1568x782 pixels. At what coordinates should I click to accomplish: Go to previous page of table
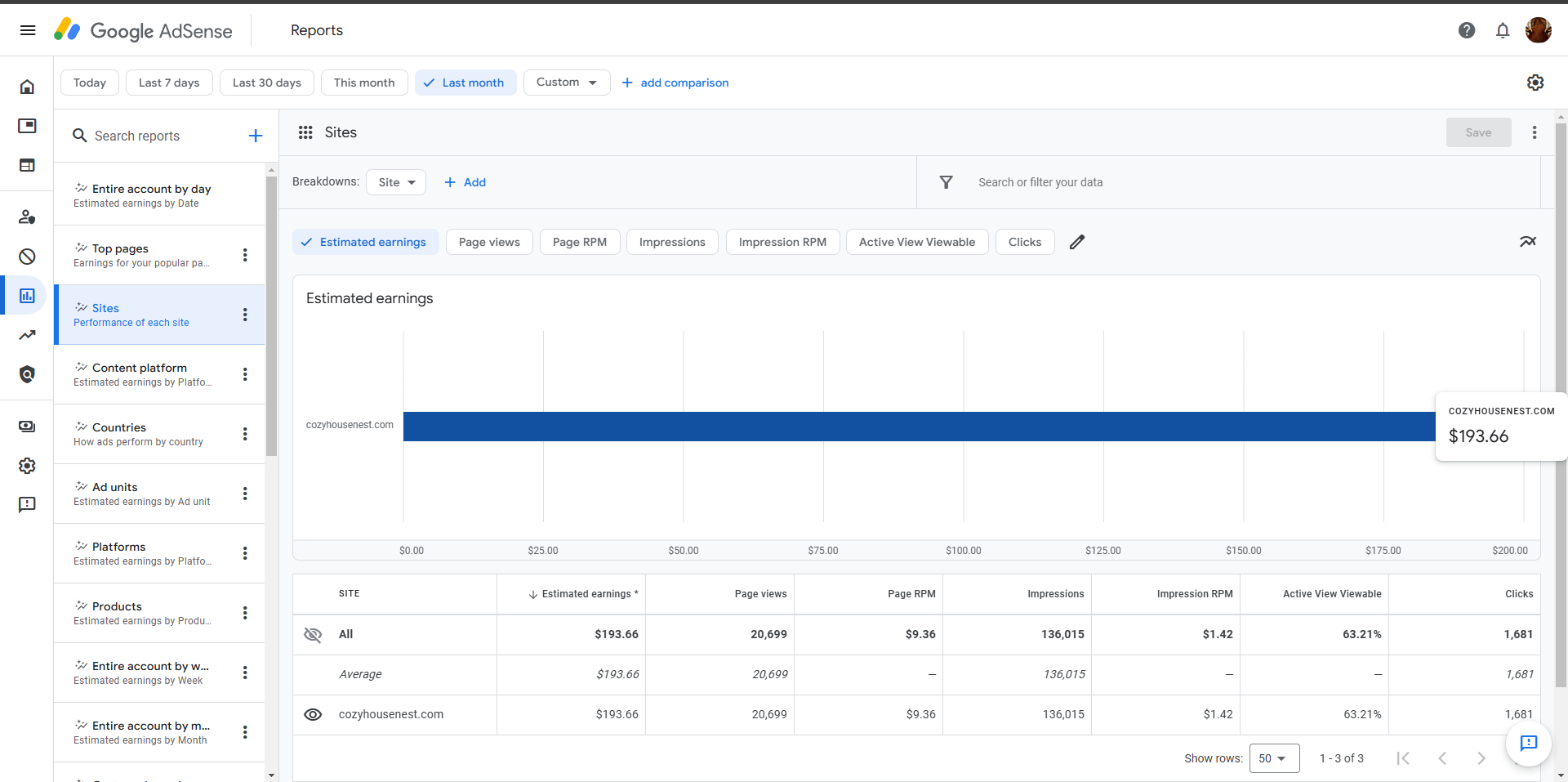point(1442,758)
